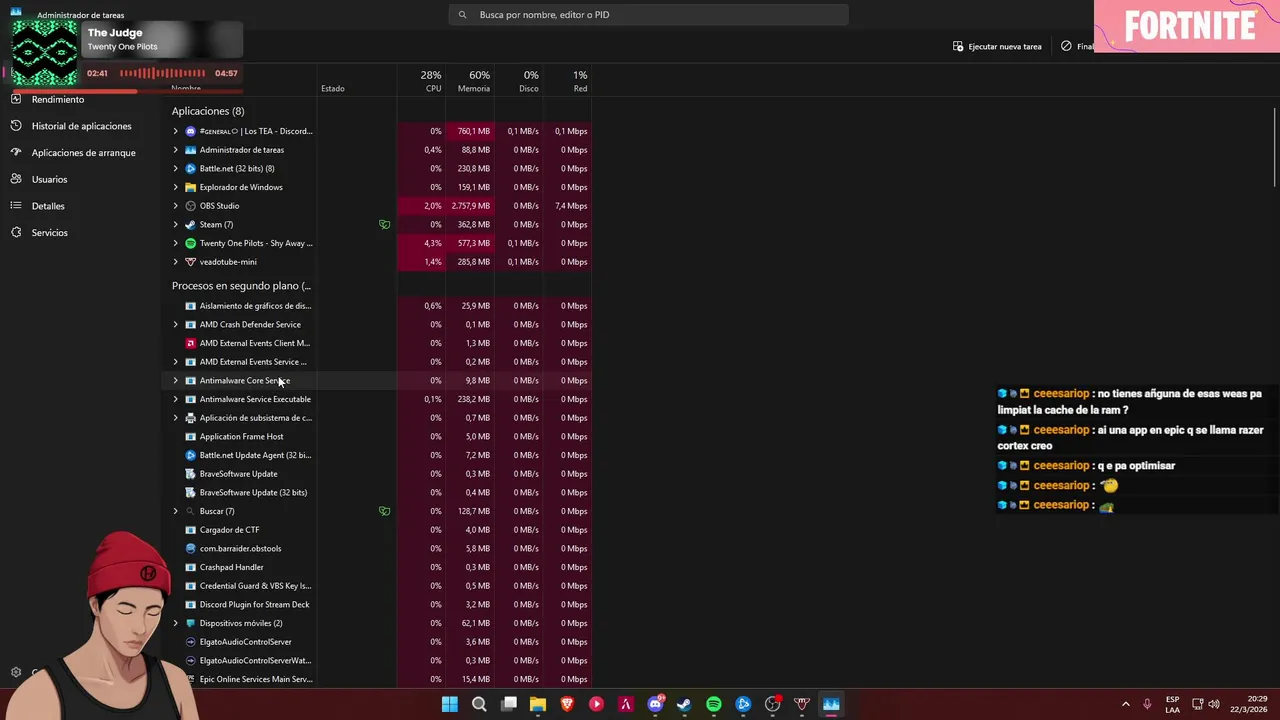
Task: Select the OBS Studio process icon
Action: (191, 206)
